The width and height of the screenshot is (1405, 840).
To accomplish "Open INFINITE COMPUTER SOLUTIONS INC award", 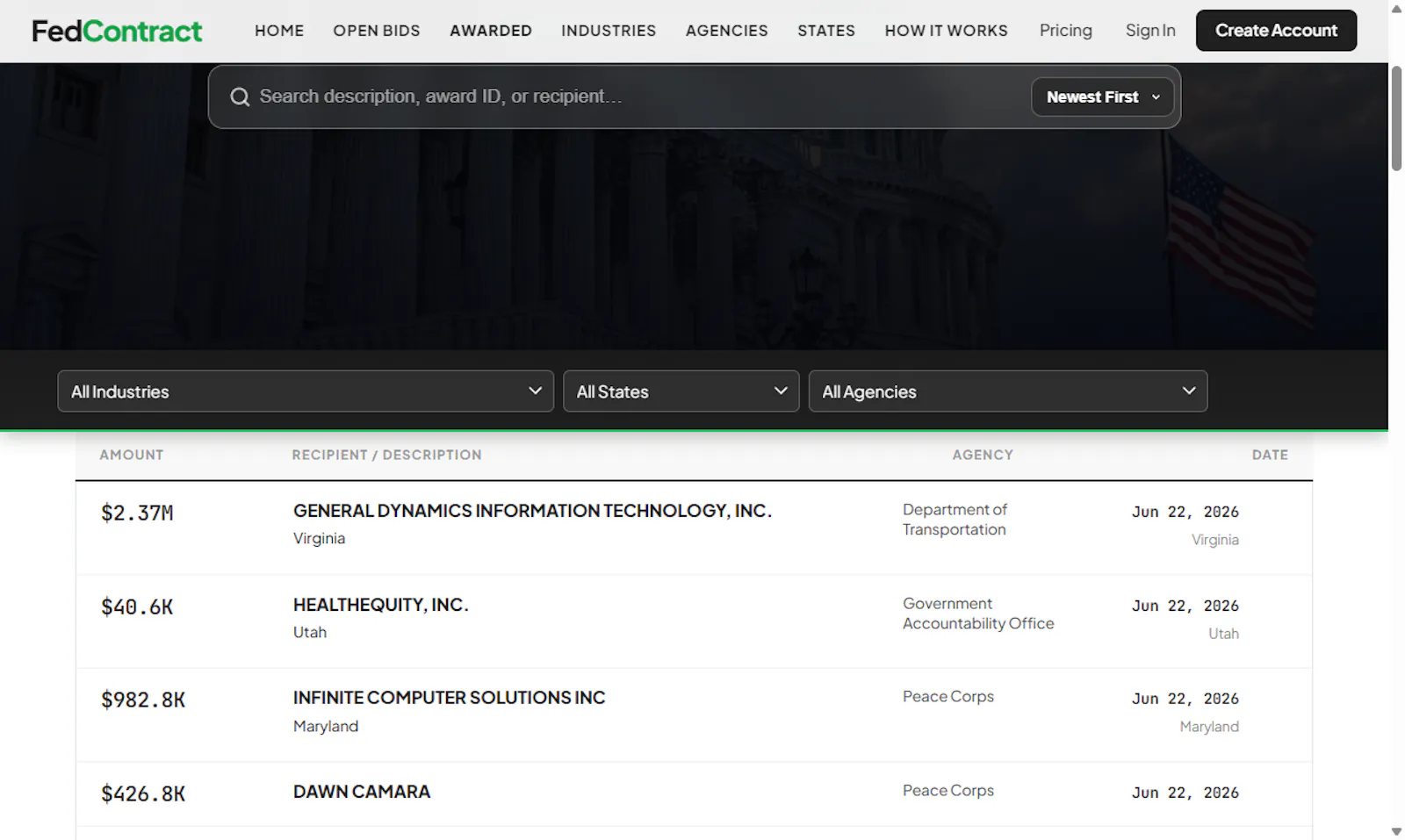I will coord(450,698).
